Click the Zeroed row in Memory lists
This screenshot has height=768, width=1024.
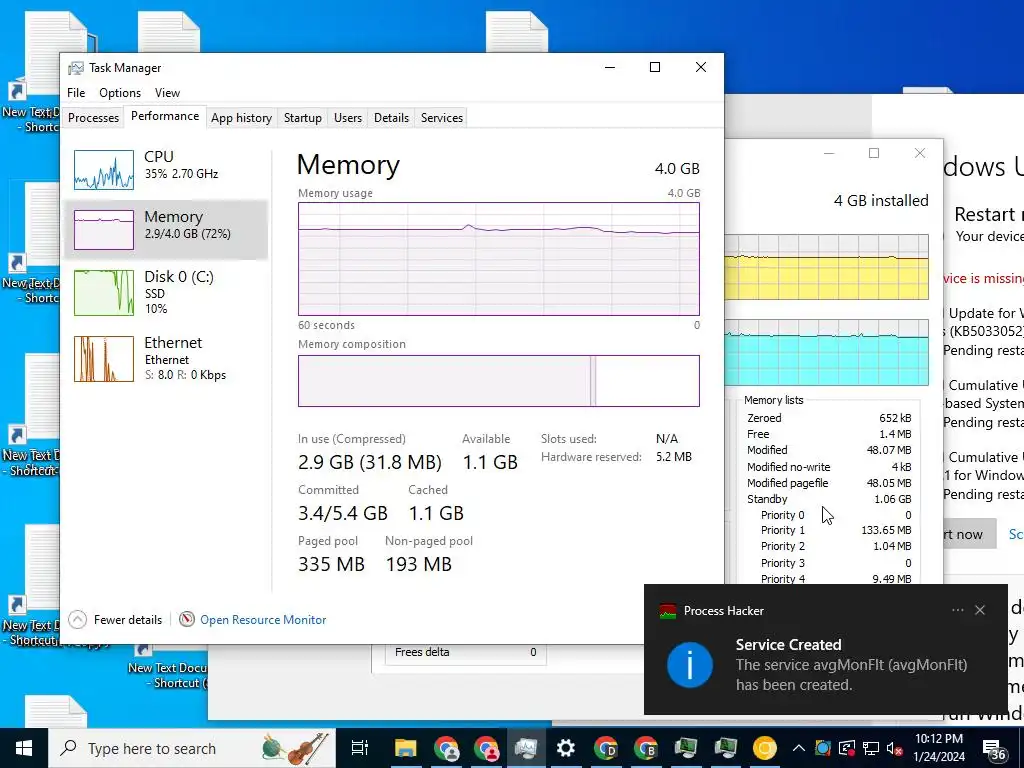tap(829, 418)
